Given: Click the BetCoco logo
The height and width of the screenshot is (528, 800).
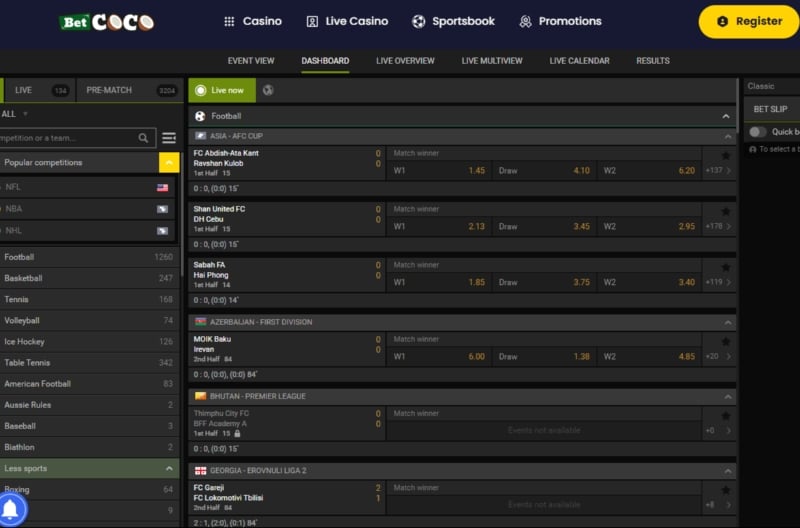Looking at the screenshot, I should 107,22.
